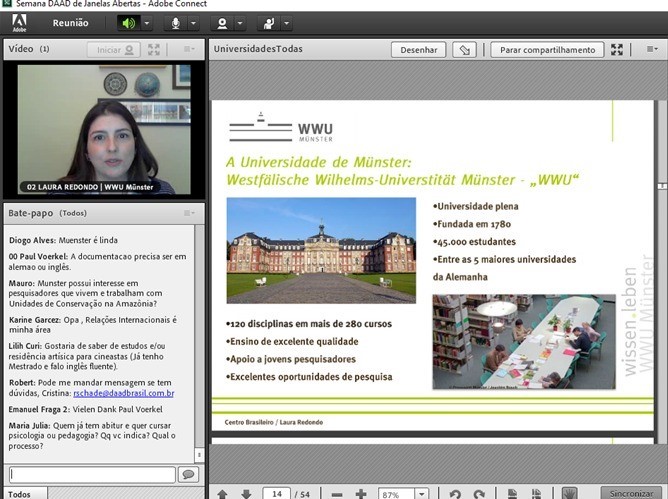Click the Desenhar button
This screenshot has width=668, height=499.
418,49
